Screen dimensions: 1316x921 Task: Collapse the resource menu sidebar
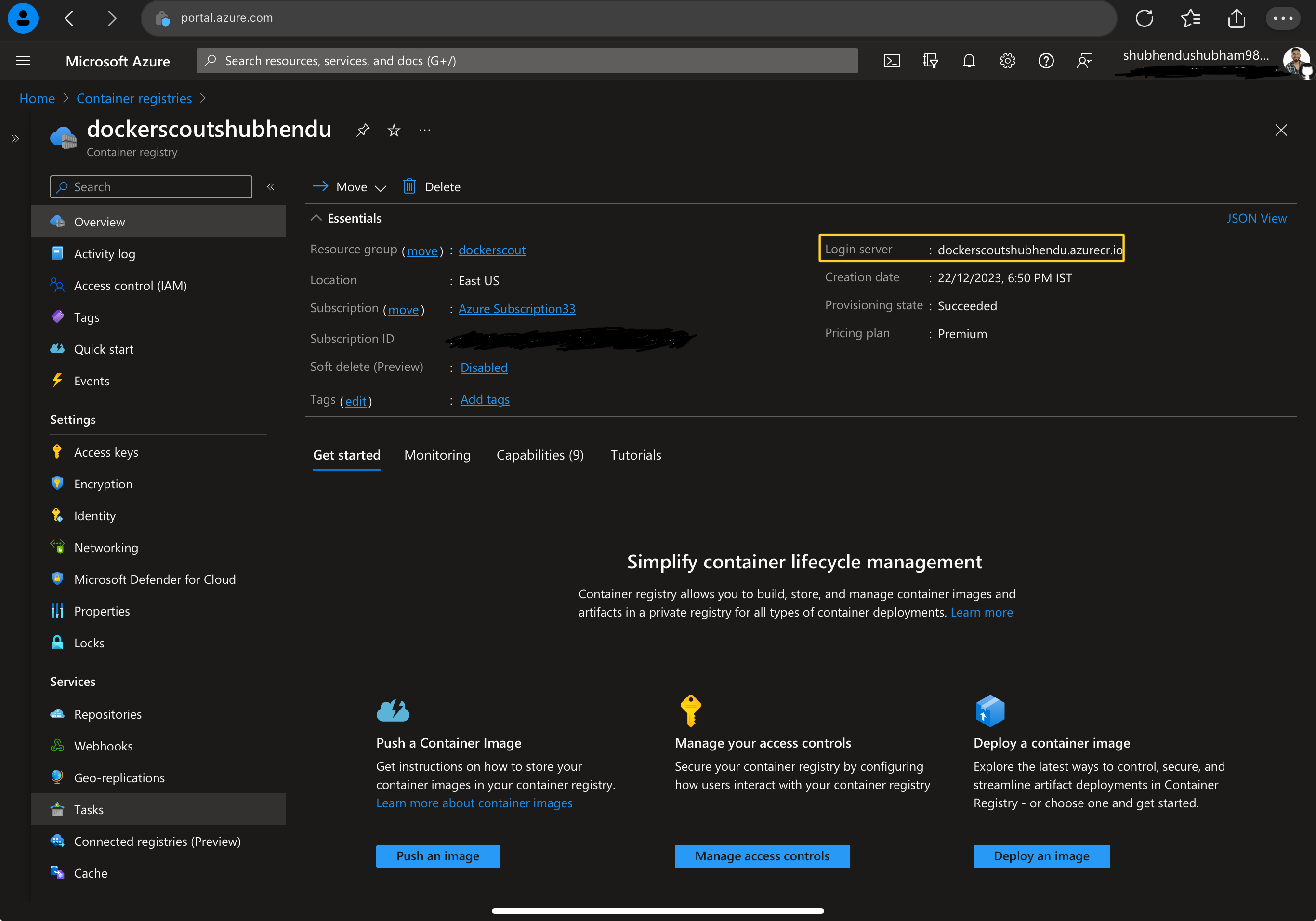271,187
